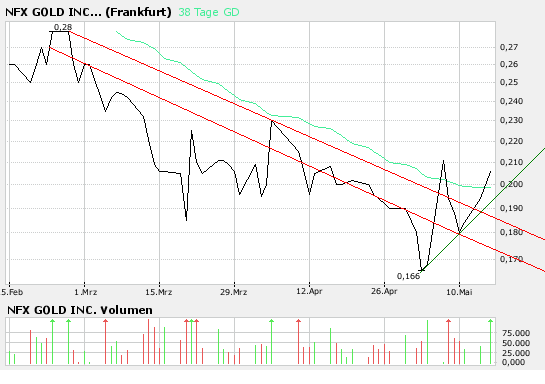The height and width of the screenshot is (384, 545).
Task: Click the '5.Feb' date axis label
Action: coord(12,292)
